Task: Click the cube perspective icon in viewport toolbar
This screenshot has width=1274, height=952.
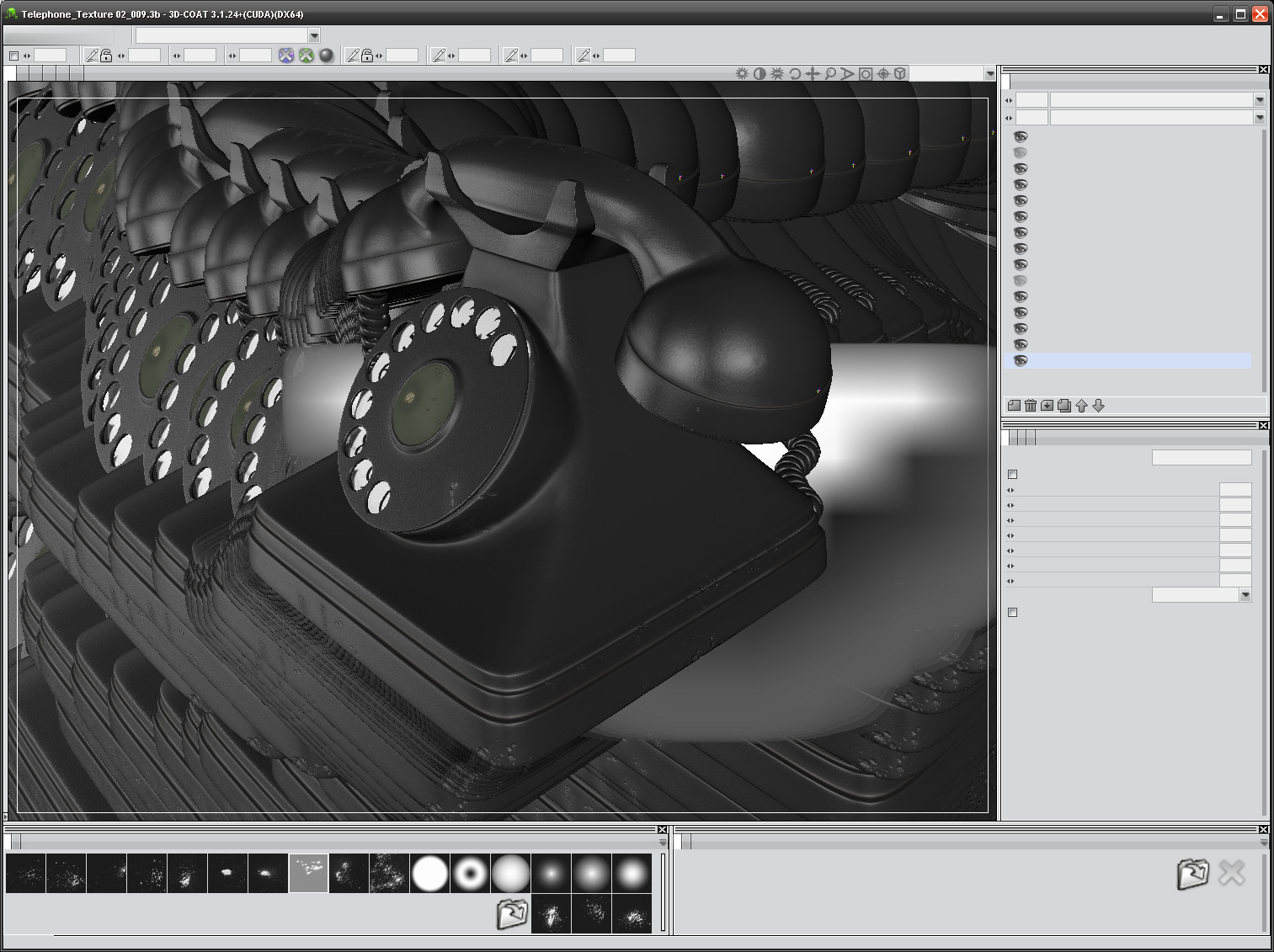Action: click(x=900, y=74)
